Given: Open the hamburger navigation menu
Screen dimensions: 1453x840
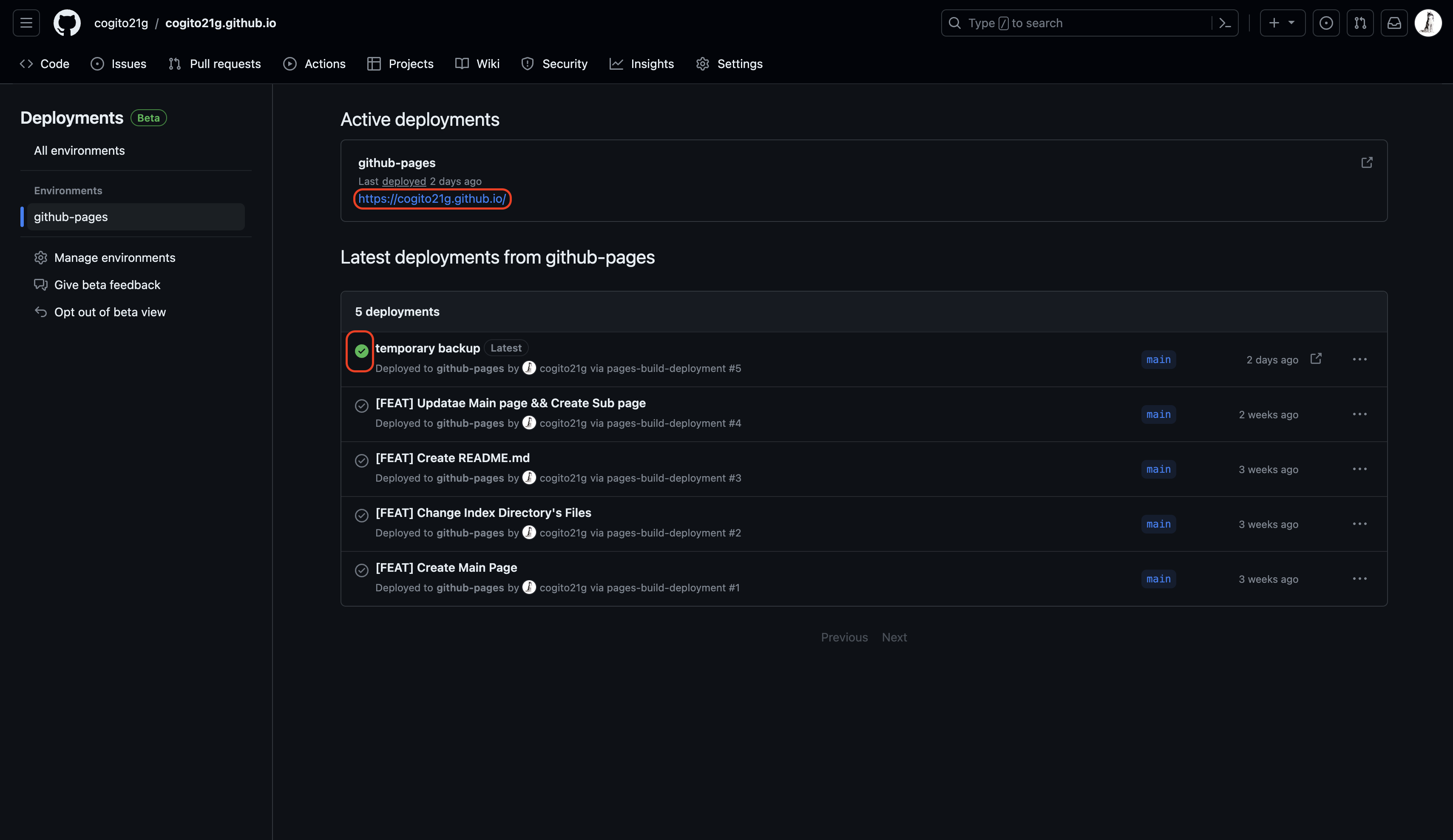Looking at the screenshot, I should (x=26, y=23).
